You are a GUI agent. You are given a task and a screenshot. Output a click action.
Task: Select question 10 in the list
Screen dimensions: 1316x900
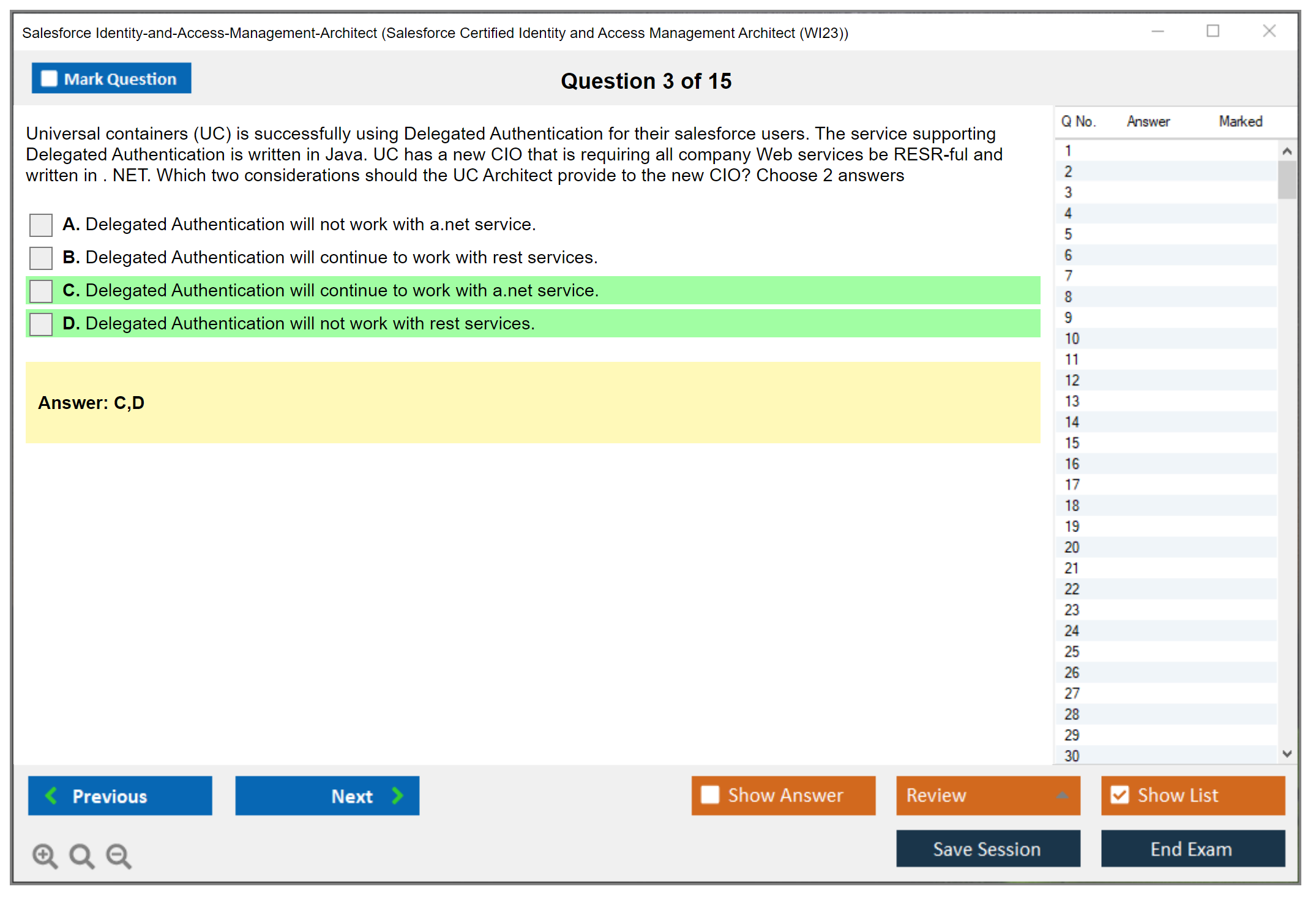click(x=1072, y=339)
